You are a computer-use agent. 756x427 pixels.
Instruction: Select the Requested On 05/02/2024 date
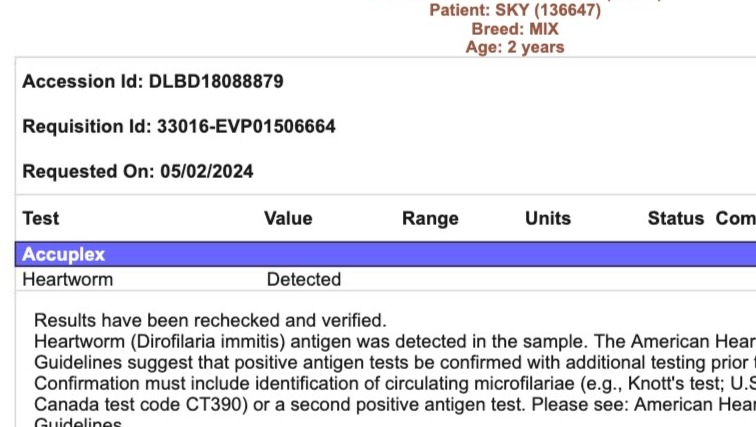[x=138, y=172]
